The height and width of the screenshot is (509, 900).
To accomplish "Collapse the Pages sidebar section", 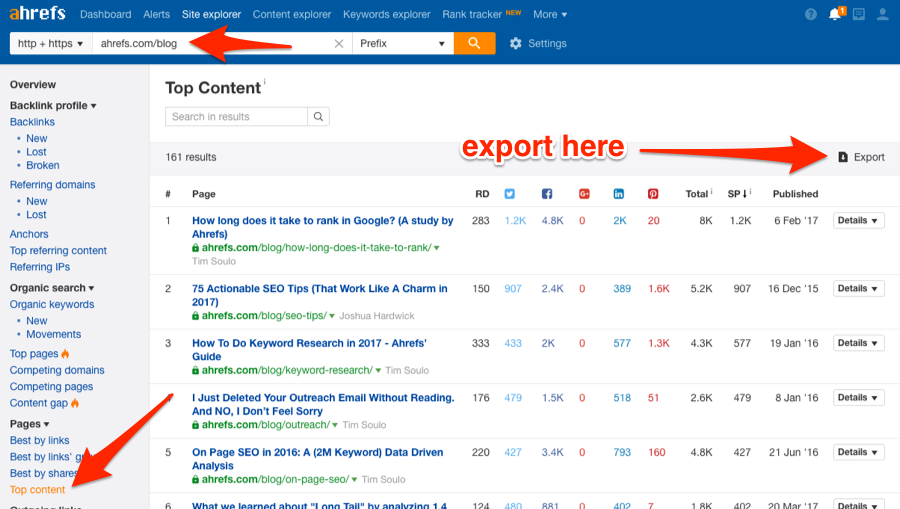I will point(29,424).
